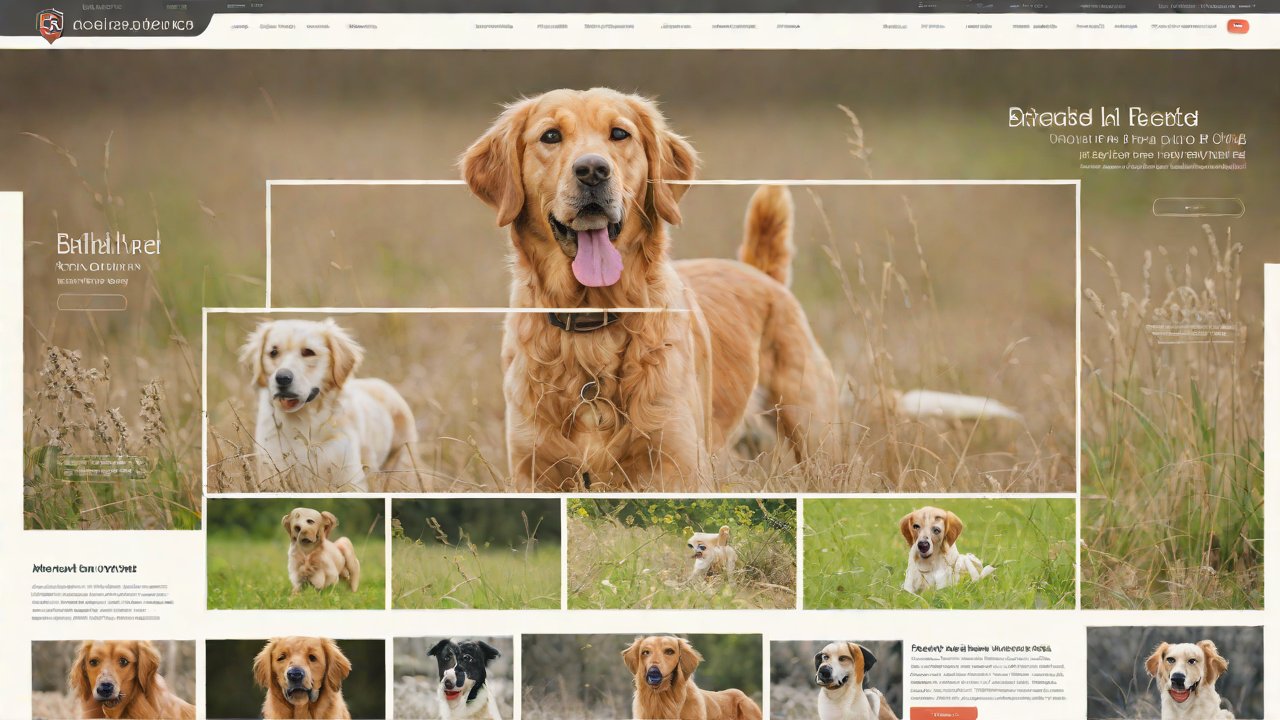This screenshot has width=1280, height=720.
Task: Click the shield logo icon in the header
Action: click(x=49, y=24)
